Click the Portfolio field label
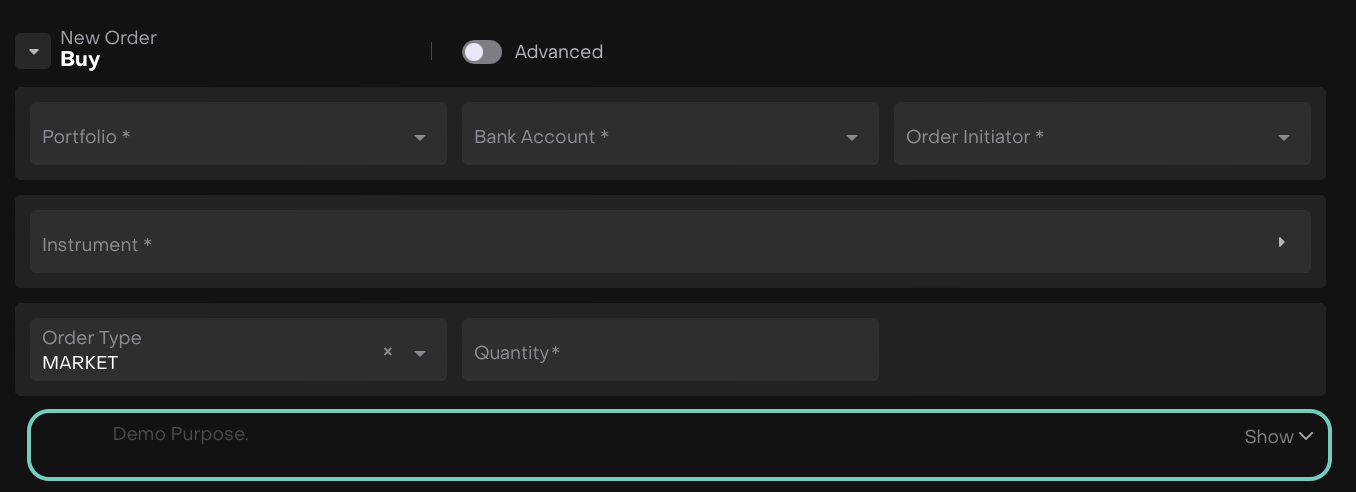 [86, 136]
